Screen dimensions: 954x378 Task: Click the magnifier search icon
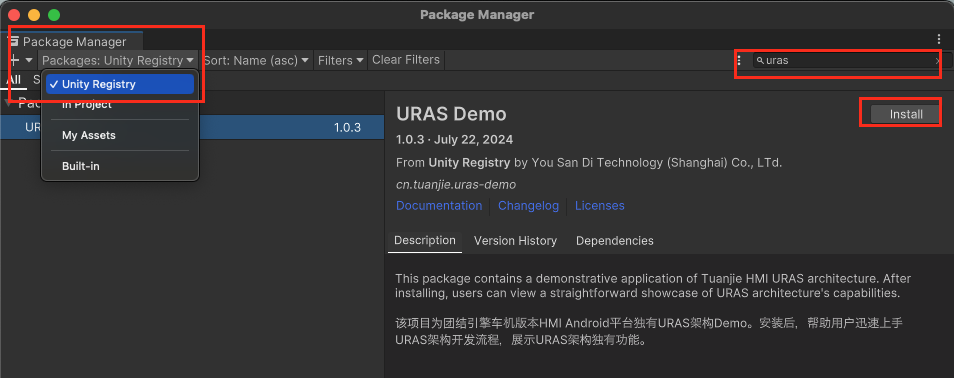pos(760,60)
